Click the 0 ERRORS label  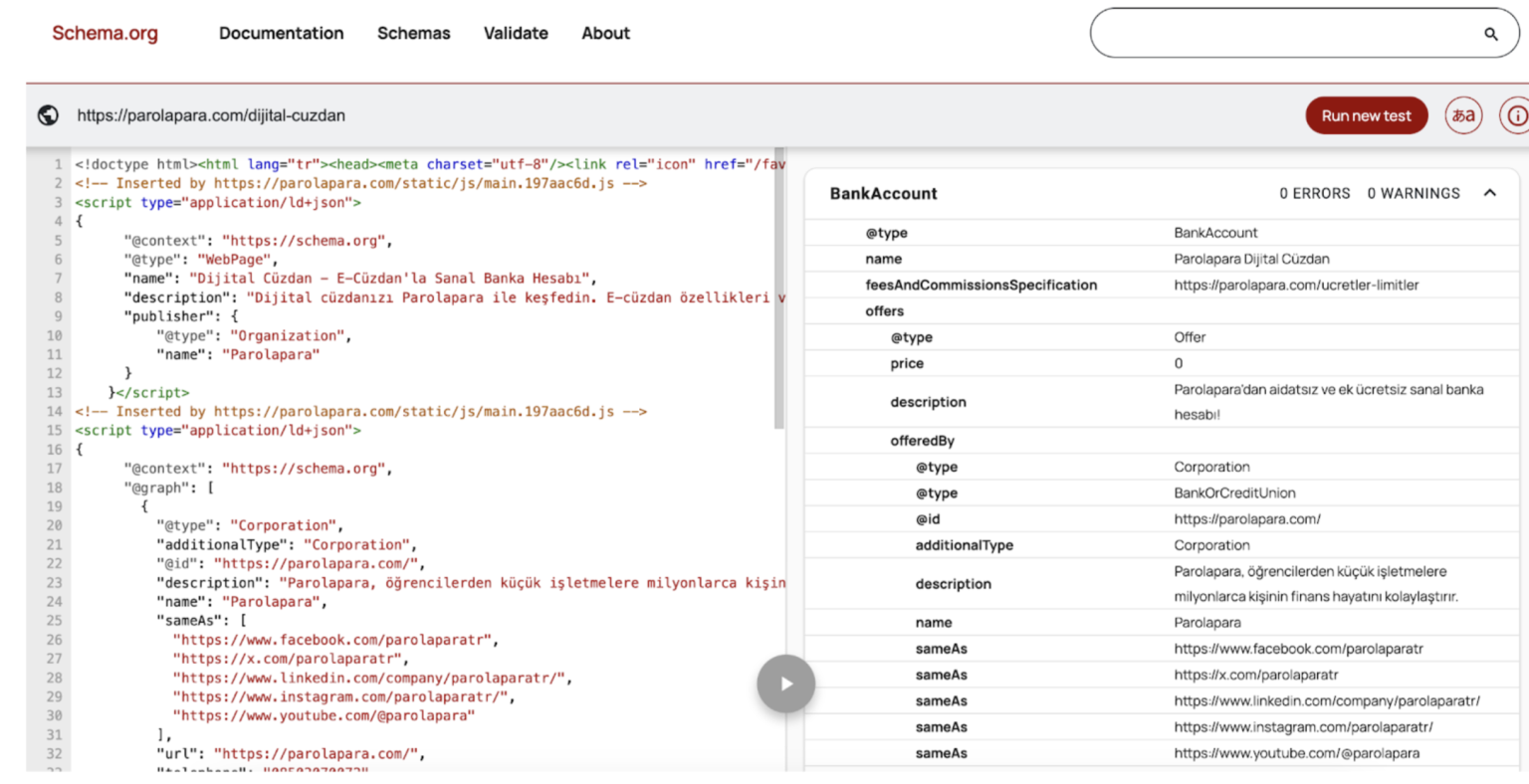[1314, 193]
